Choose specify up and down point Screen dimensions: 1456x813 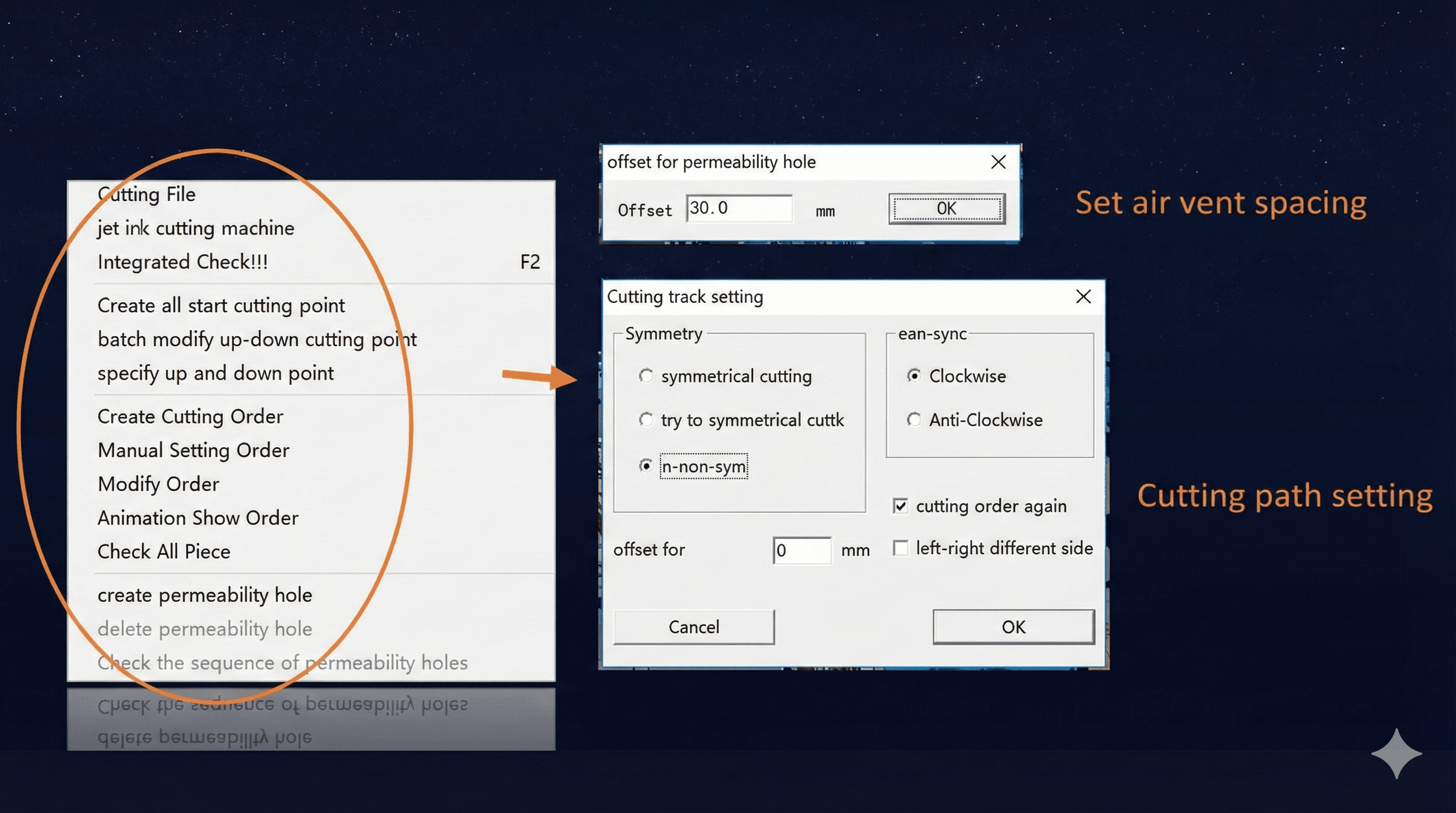point(215,373)
